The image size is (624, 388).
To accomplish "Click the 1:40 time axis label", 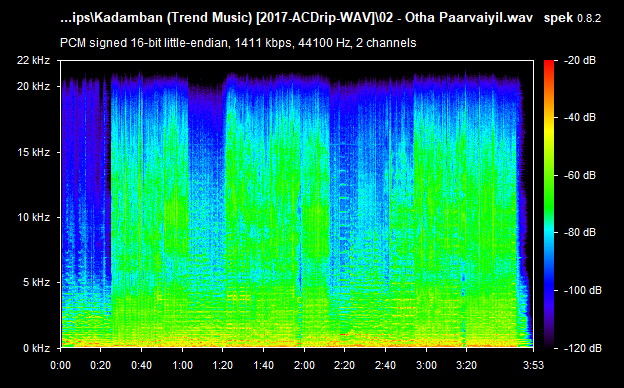I will tap(263, 365).
